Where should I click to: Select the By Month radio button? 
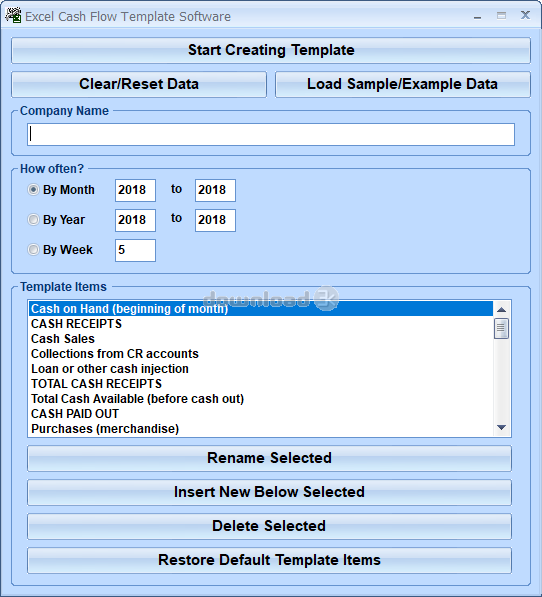click(x=33, y=189)
